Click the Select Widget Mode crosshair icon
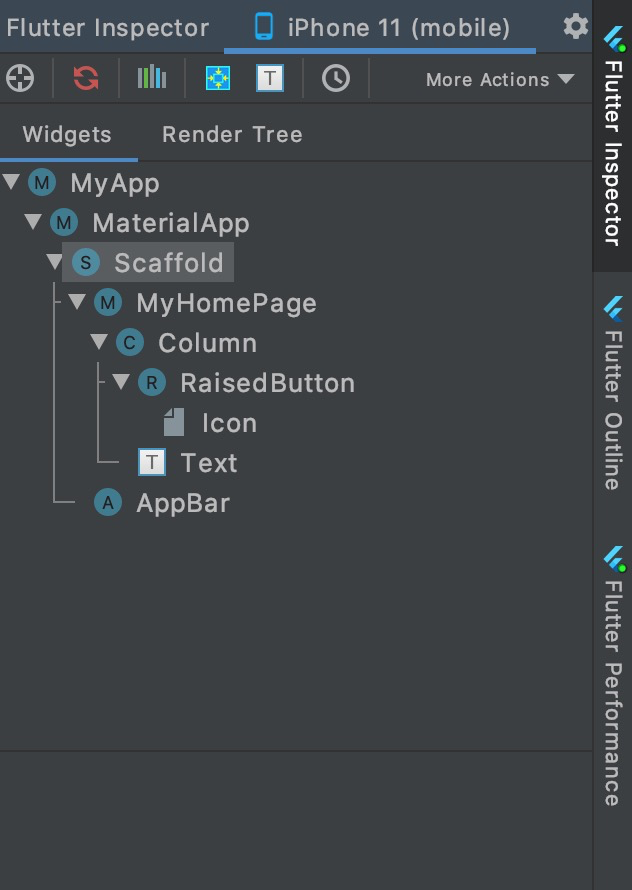 coord(18,78)
